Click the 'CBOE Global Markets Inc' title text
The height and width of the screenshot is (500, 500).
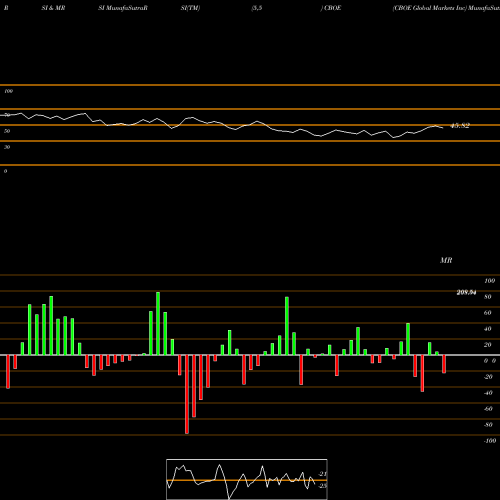pyautogui.click(x=430, y=8)
